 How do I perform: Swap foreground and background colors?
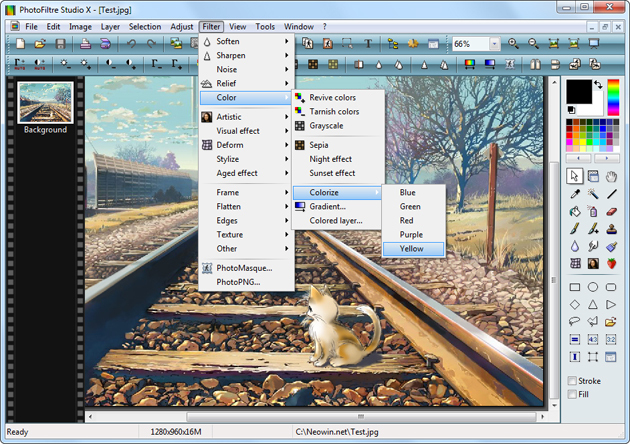(598, 84)
